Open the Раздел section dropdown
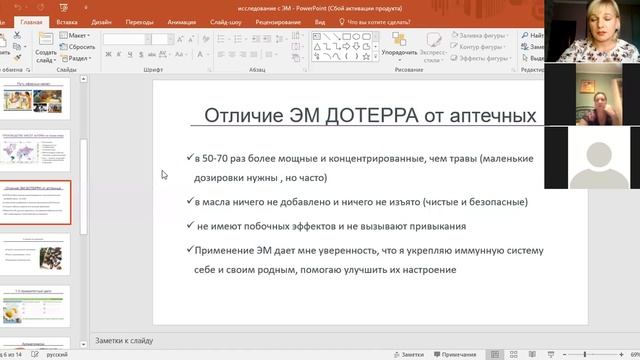The width and height of the screenshot is (640, 360). [x=76, y=58]
